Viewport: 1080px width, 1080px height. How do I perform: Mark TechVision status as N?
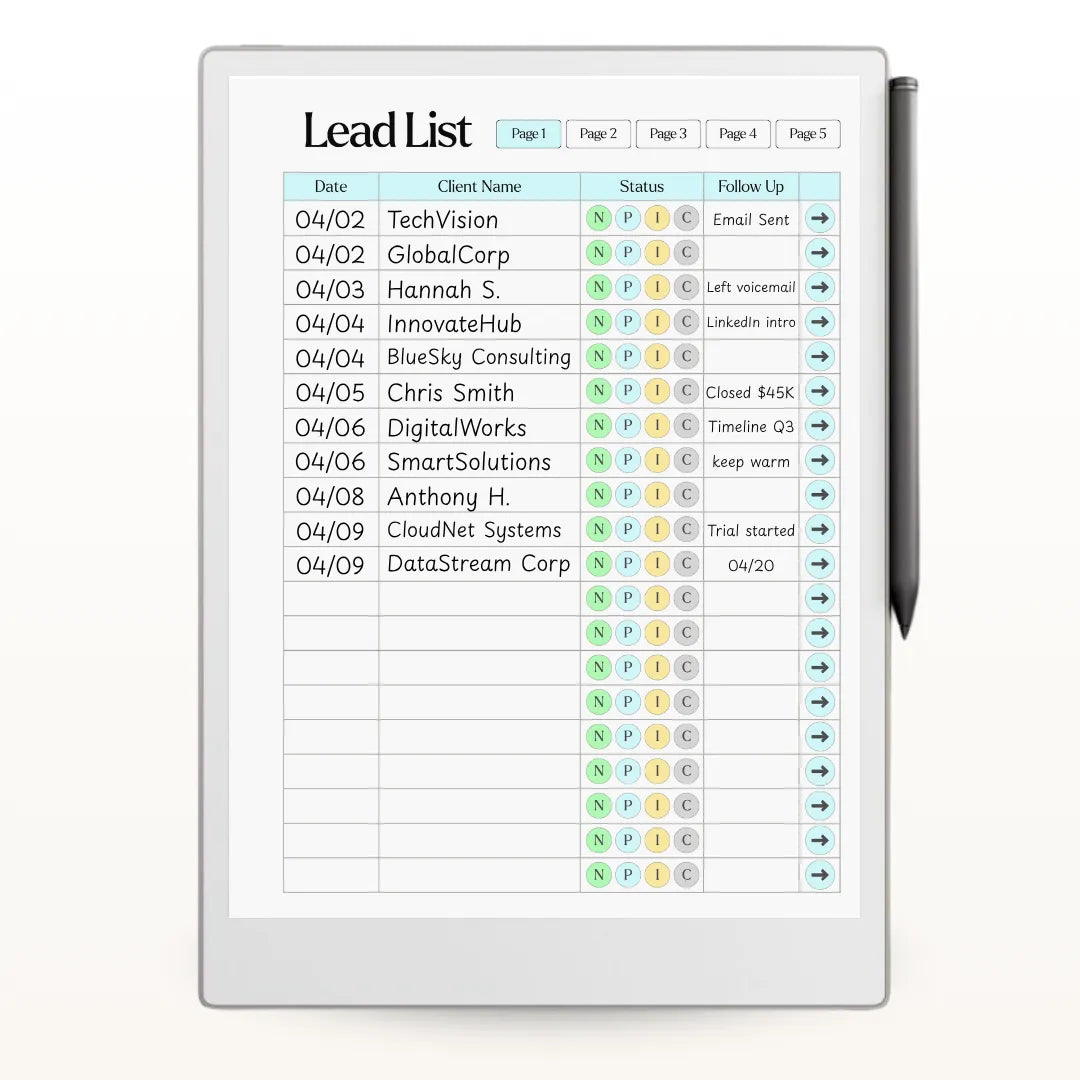coord(599,218)
